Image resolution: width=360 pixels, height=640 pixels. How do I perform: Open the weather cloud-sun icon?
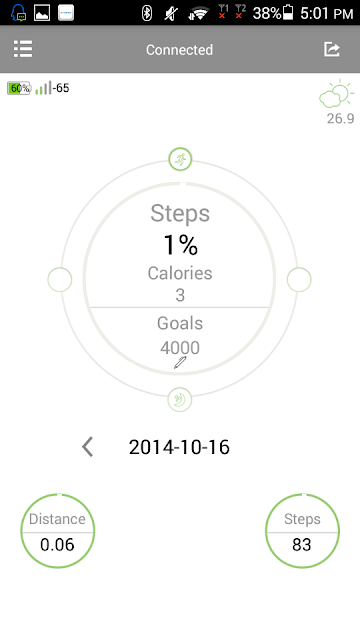(337, 94)
